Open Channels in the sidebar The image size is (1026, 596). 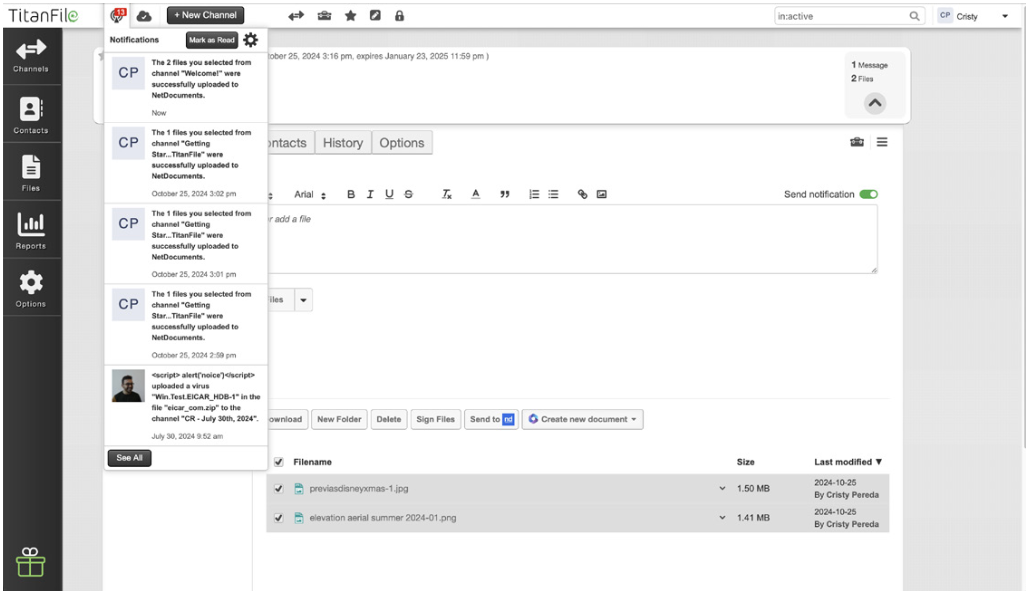pyautogui.click(x=31, y=56)
